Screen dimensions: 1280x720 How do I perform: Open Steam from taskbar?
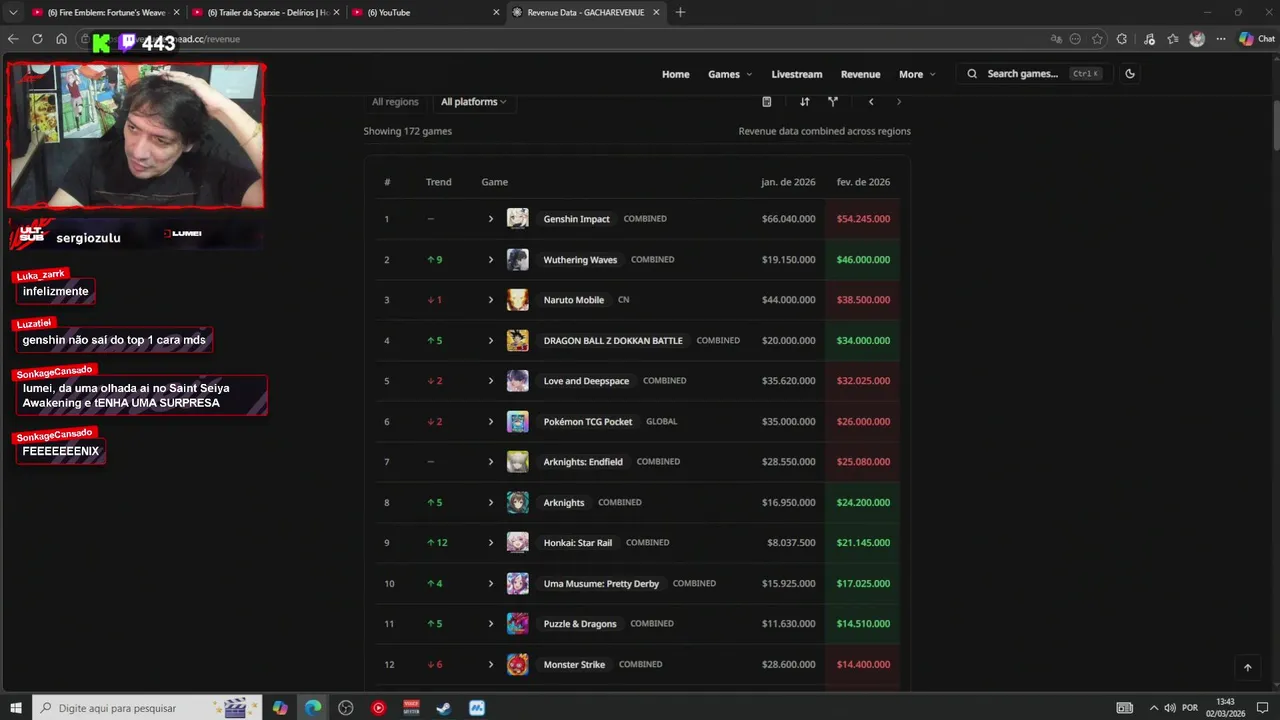pos(444,708)
